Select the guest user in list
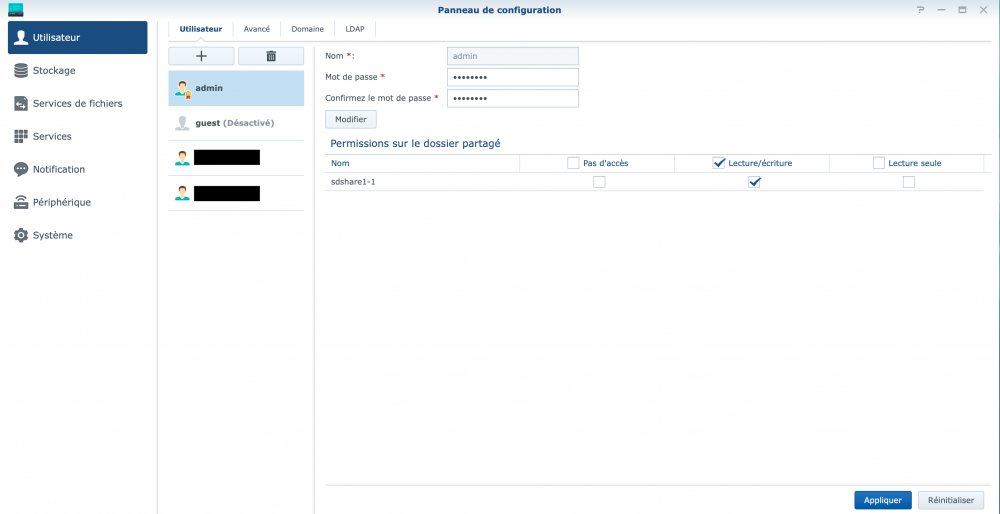 click(235, 123)
